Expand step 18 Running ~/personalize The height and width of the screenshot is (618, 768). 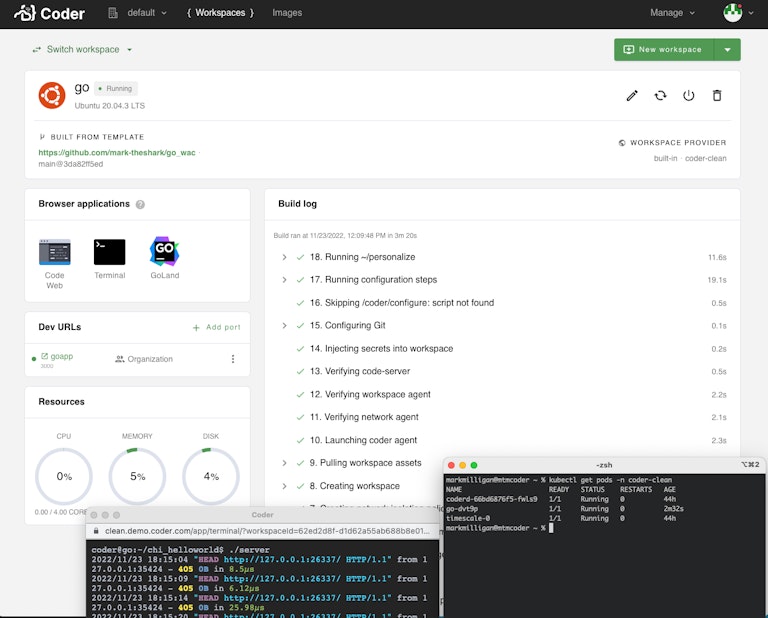(x=285, y=257)
